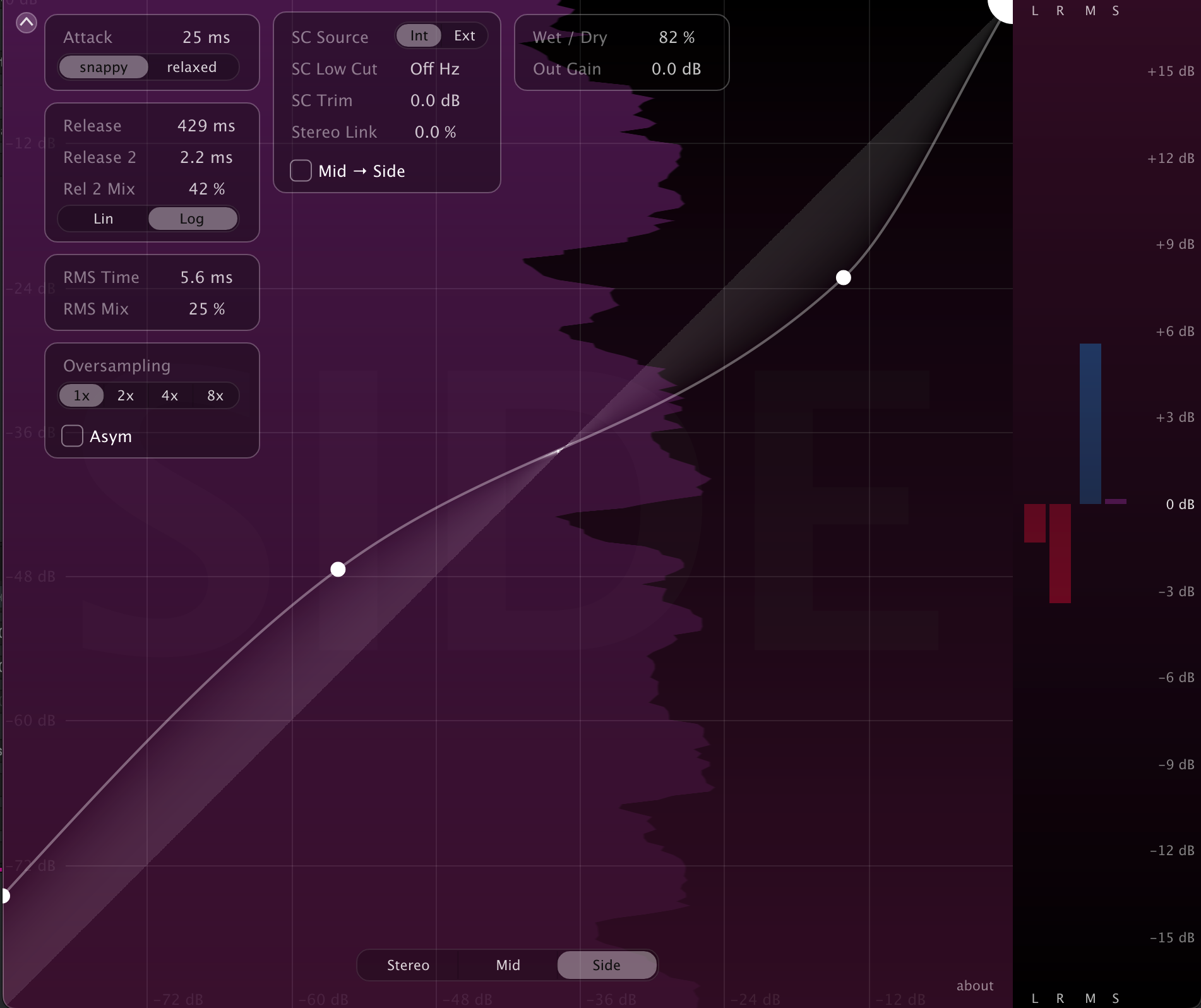
Task: Switch release curve to Lin
Action: click(103, 219)
